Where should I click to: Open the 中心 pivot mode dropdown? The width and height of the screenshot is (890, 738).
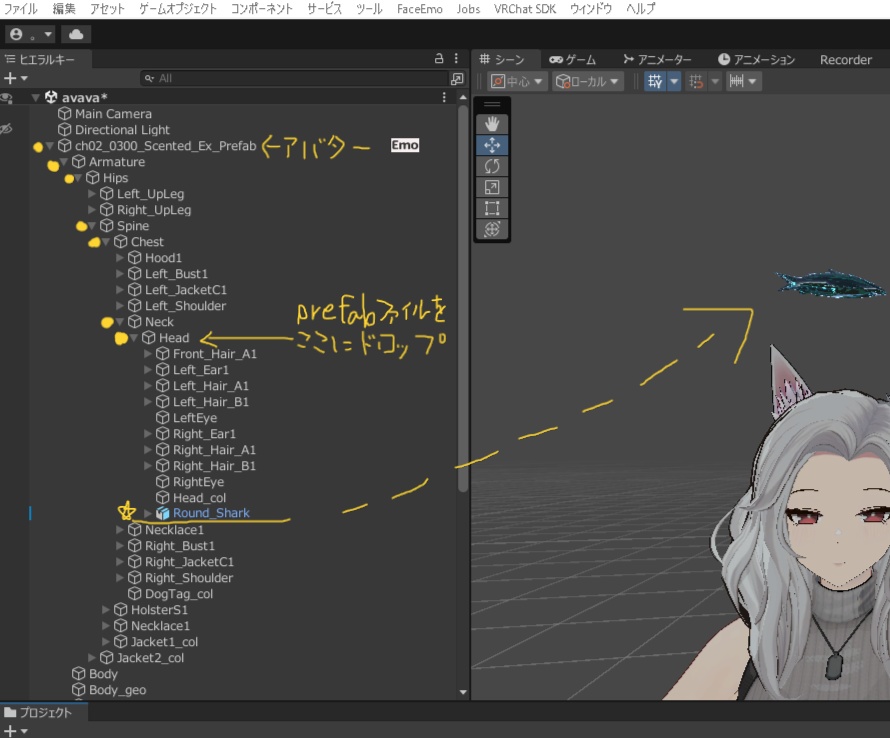517,81
